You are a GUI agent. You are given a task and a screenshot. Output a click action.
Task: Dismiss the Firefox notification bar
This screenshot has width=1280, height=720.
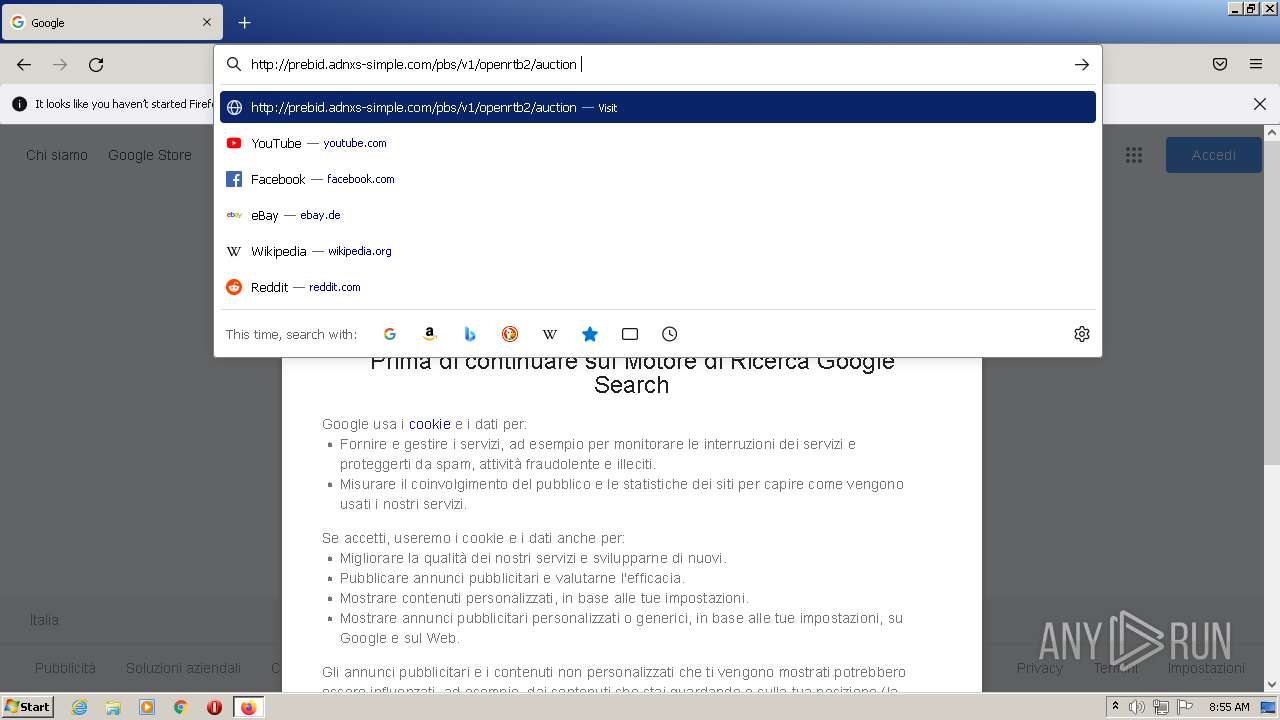[x=1260, y=104]
